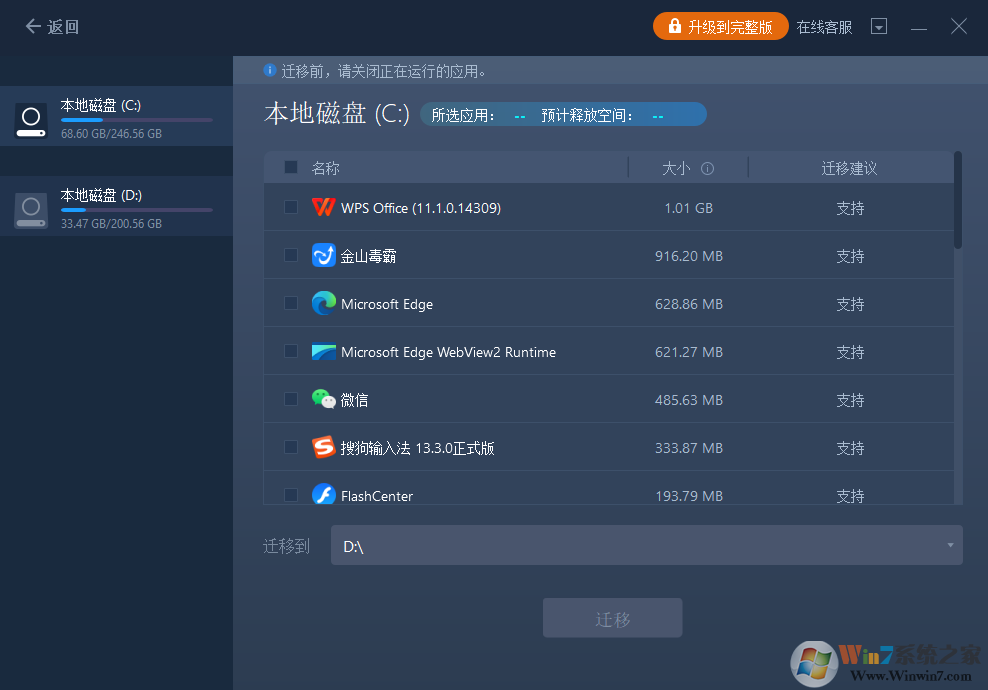The width and height of the screenshot is (988, 690).
Task: Click the C: drive usage bar
Action: click(137, 120)
